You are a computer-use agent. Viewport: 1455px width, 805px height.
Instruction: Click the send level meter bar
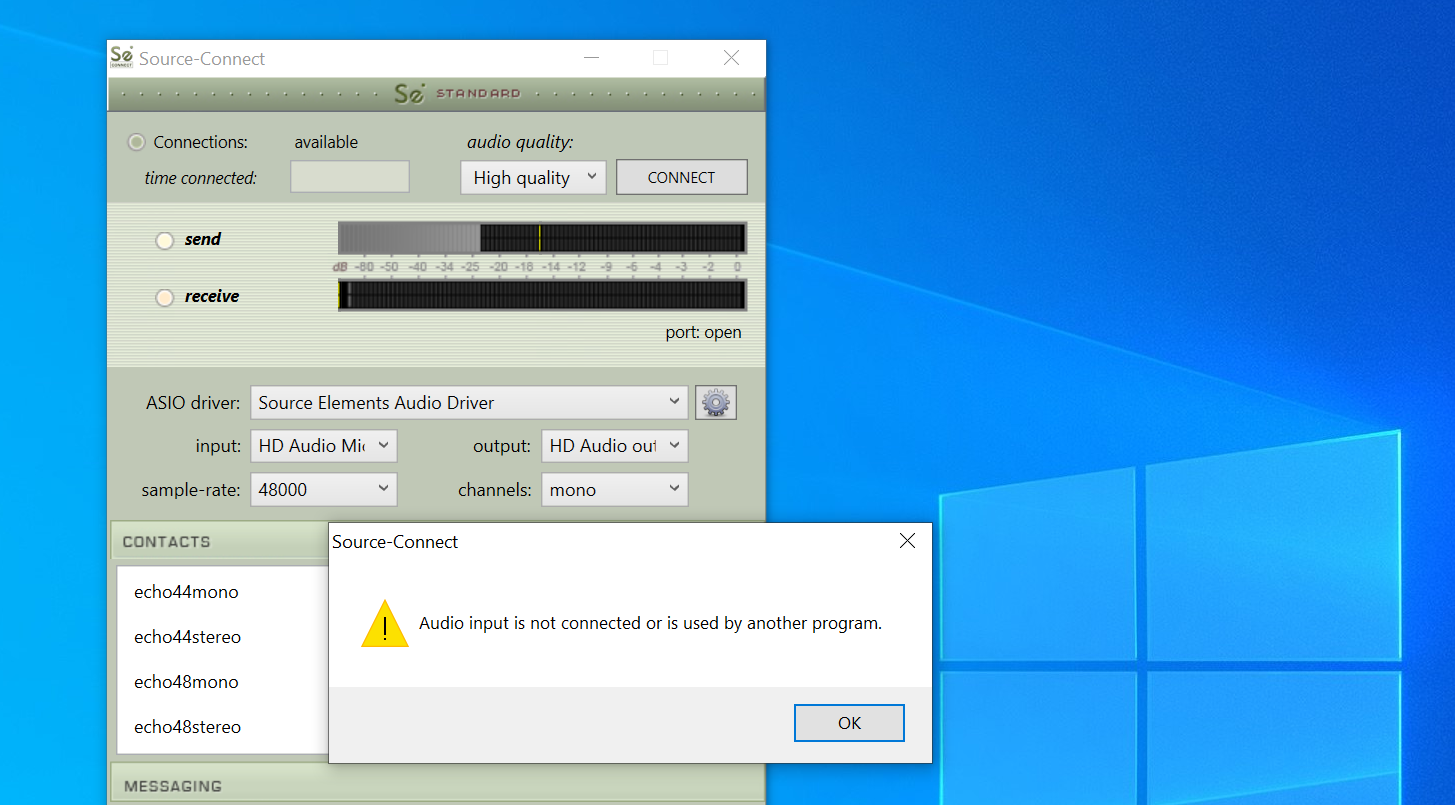541,238
